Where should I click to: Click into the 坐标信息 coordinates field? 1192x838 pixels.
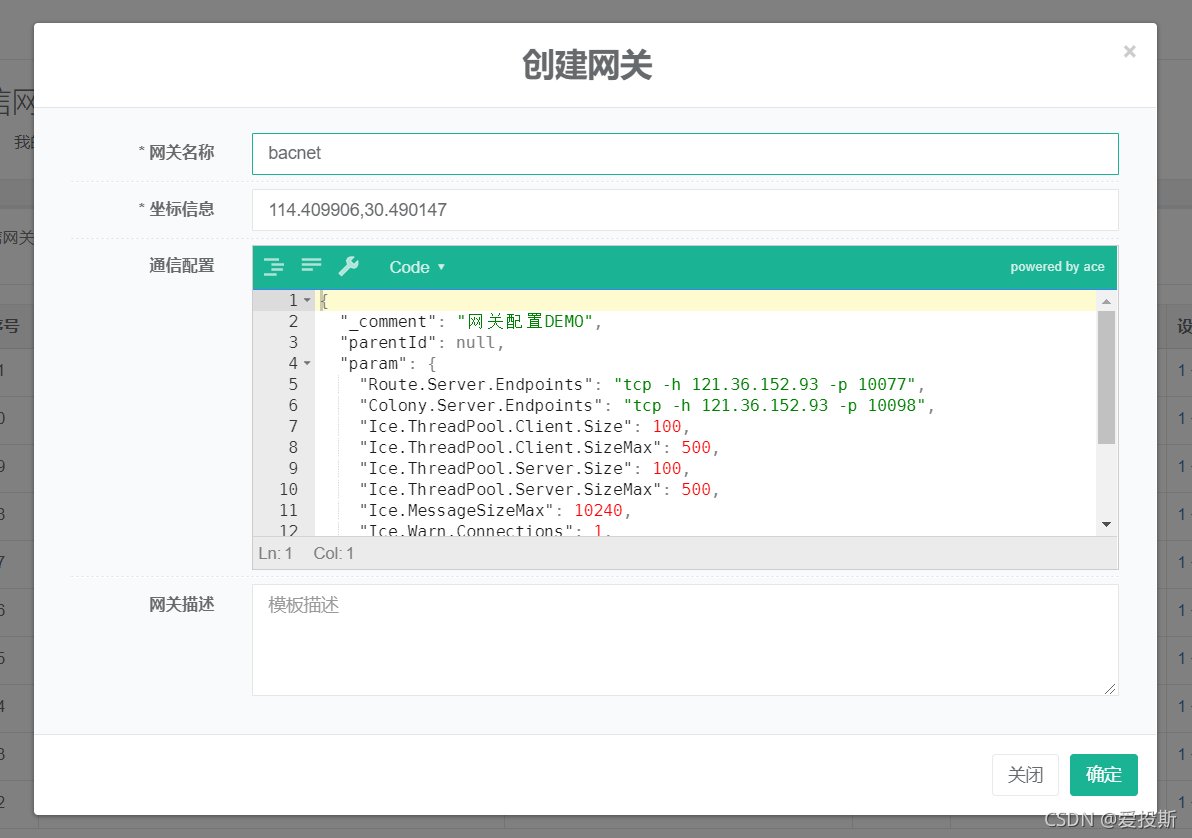click(684, 210)
